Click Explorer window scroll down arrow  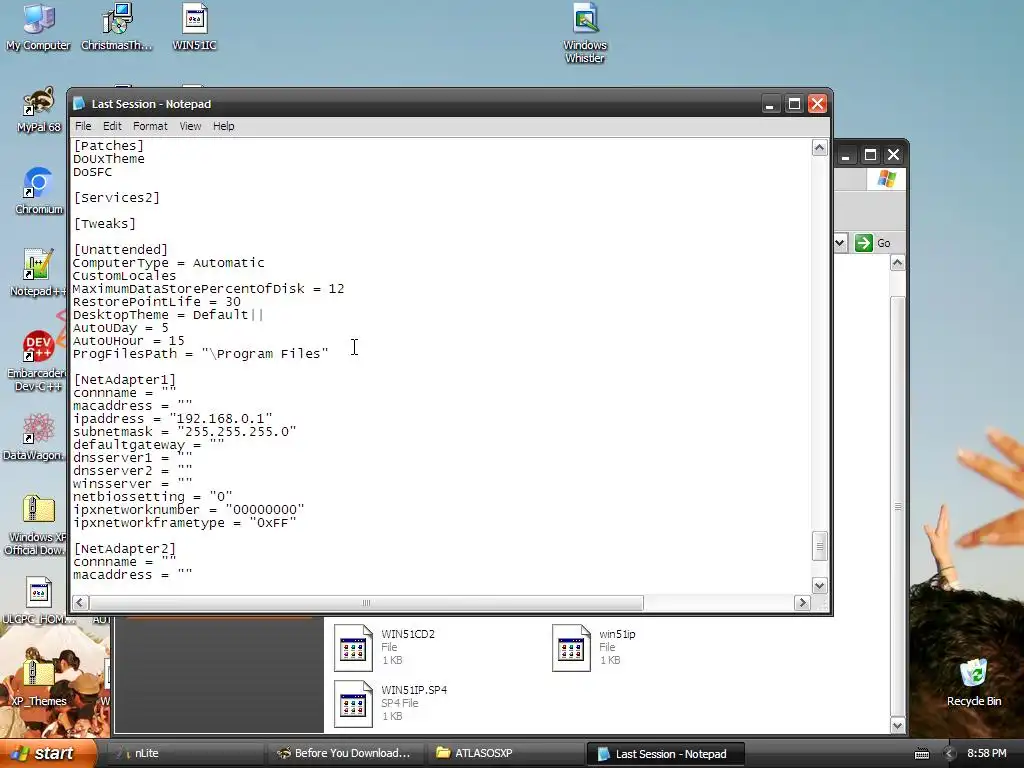pyautogui.click(x=898, y=725)
